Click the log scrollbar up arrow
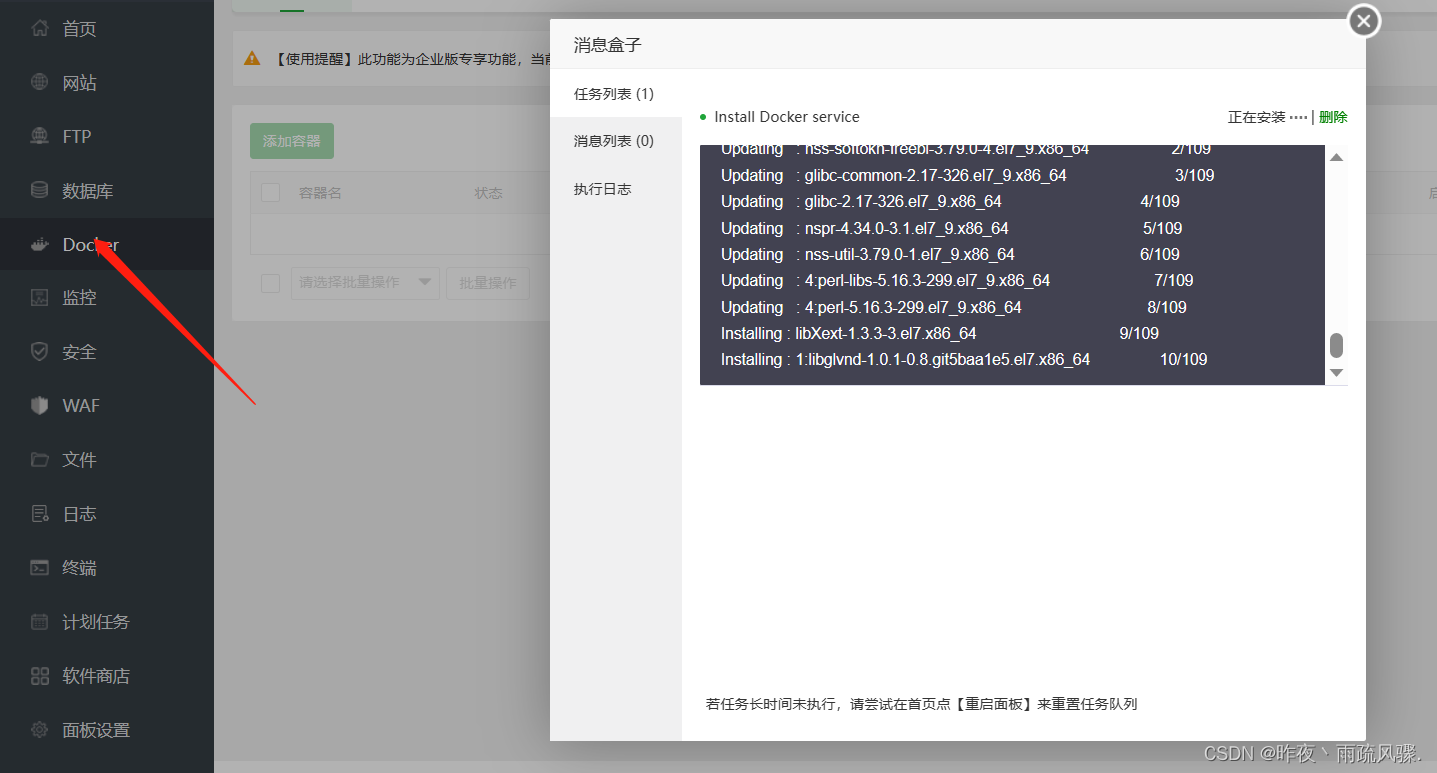This screenshot has width=1437, height=773. 1336,158
